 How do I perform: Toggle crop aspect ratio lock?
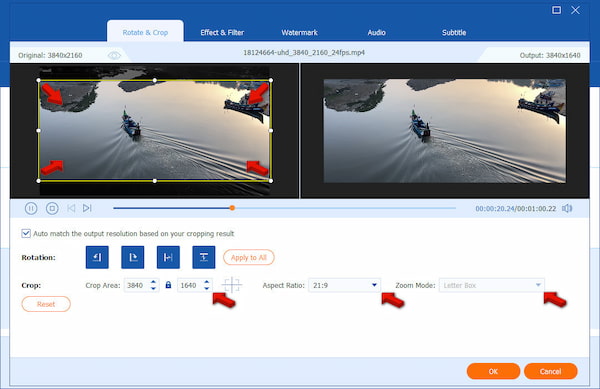[168, 285]
